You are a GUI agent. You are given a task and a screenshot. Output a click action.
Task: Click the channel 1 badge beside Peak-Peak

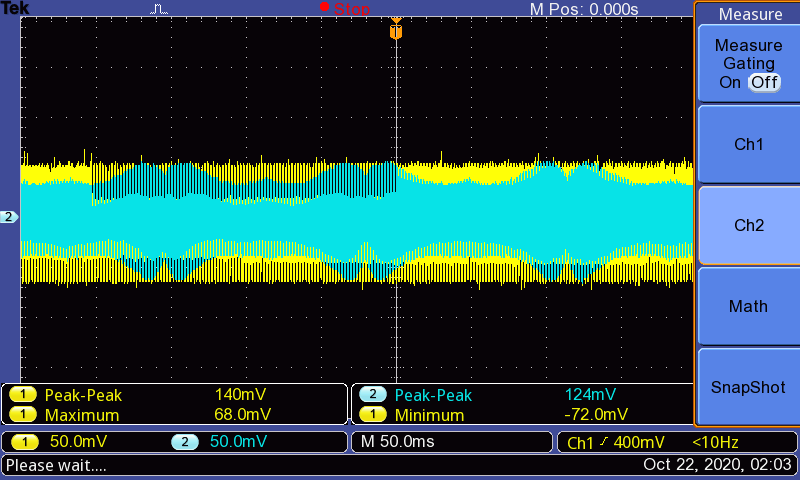tap(22, 394)
